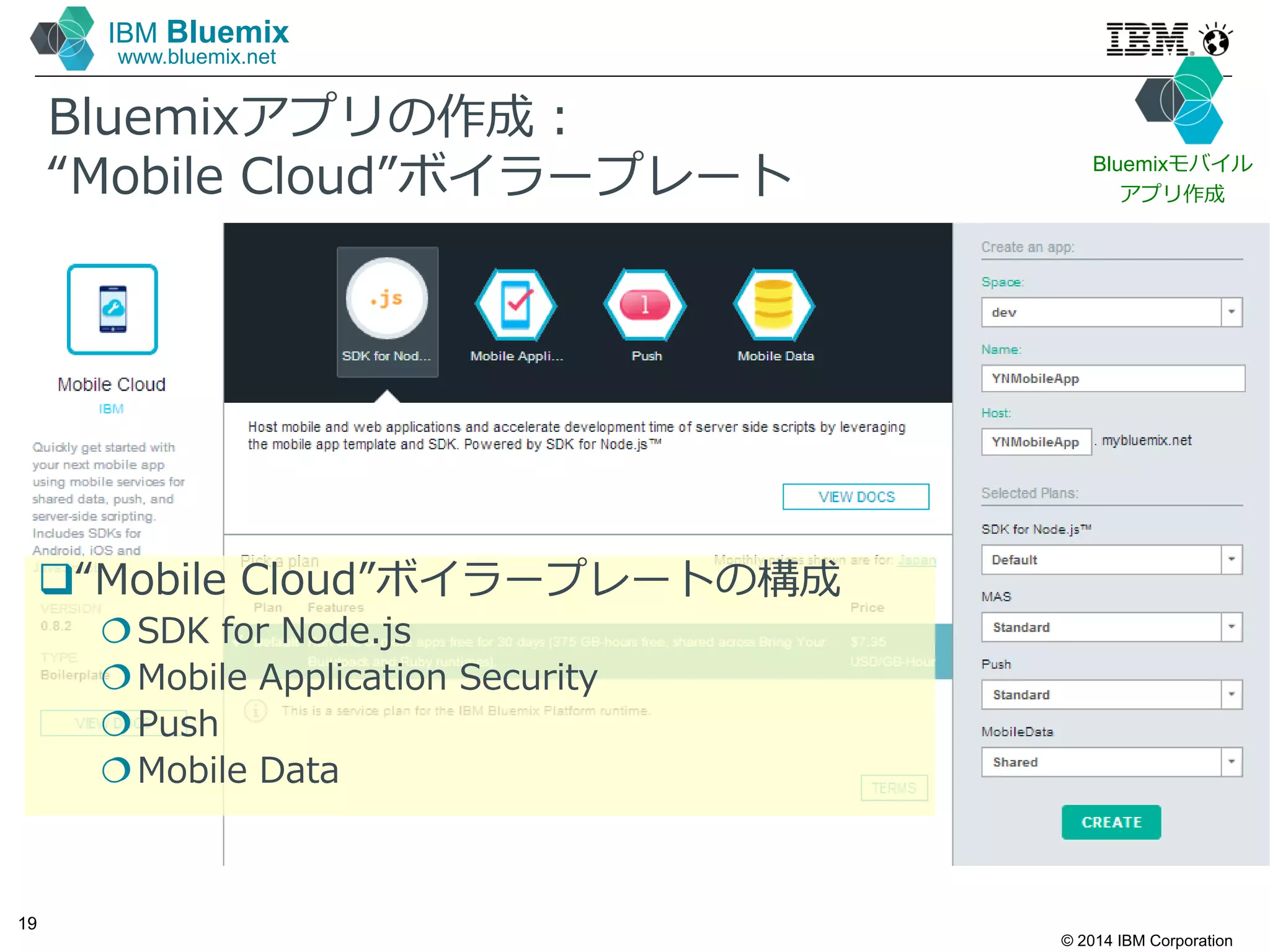Click the TERMS button
Image resolution: width=1270 pixels, height=952 pixels.
894,788
